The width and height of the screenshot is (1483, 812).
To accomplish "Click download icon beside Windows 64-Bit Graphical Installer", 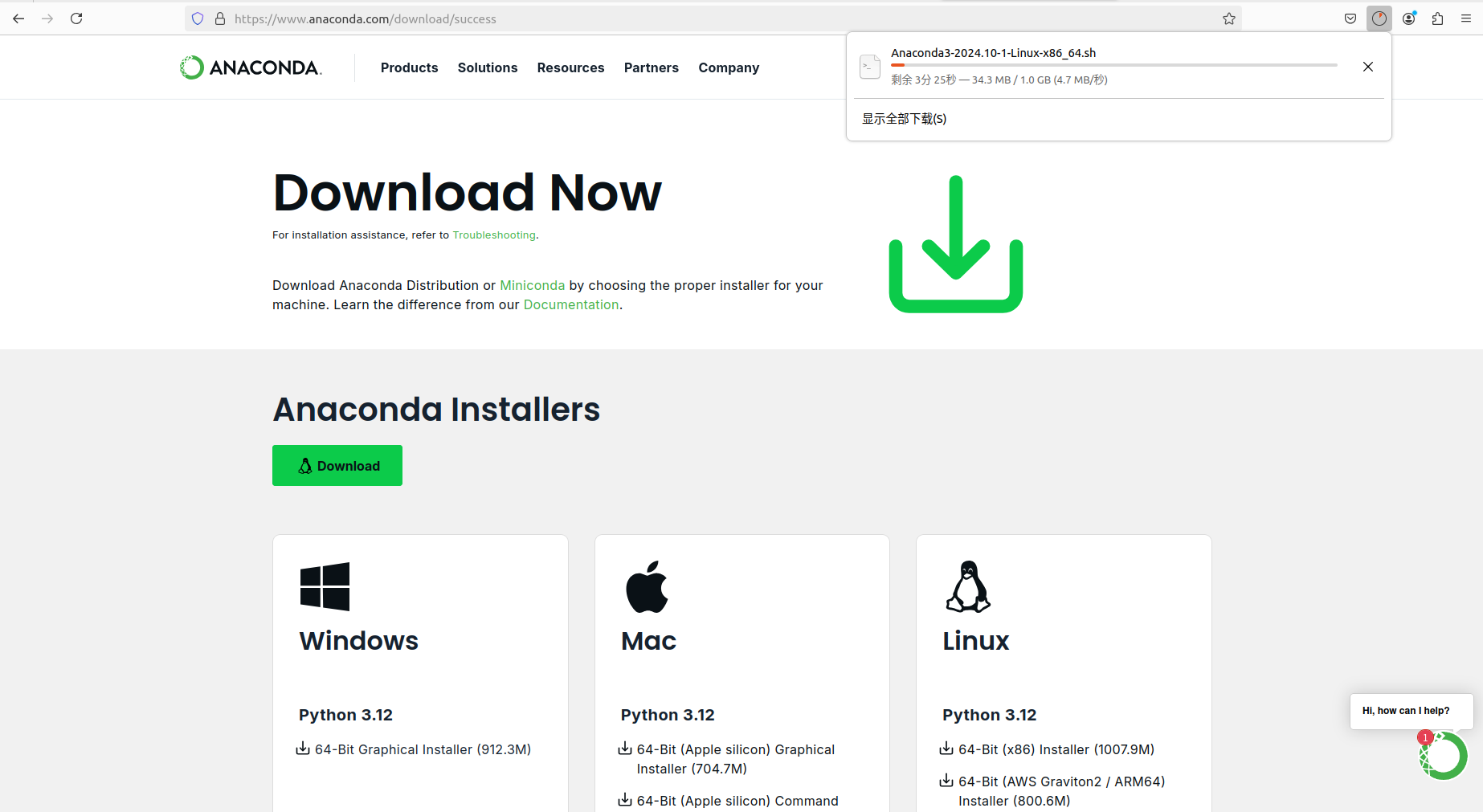I will click(x=303, y=749).
